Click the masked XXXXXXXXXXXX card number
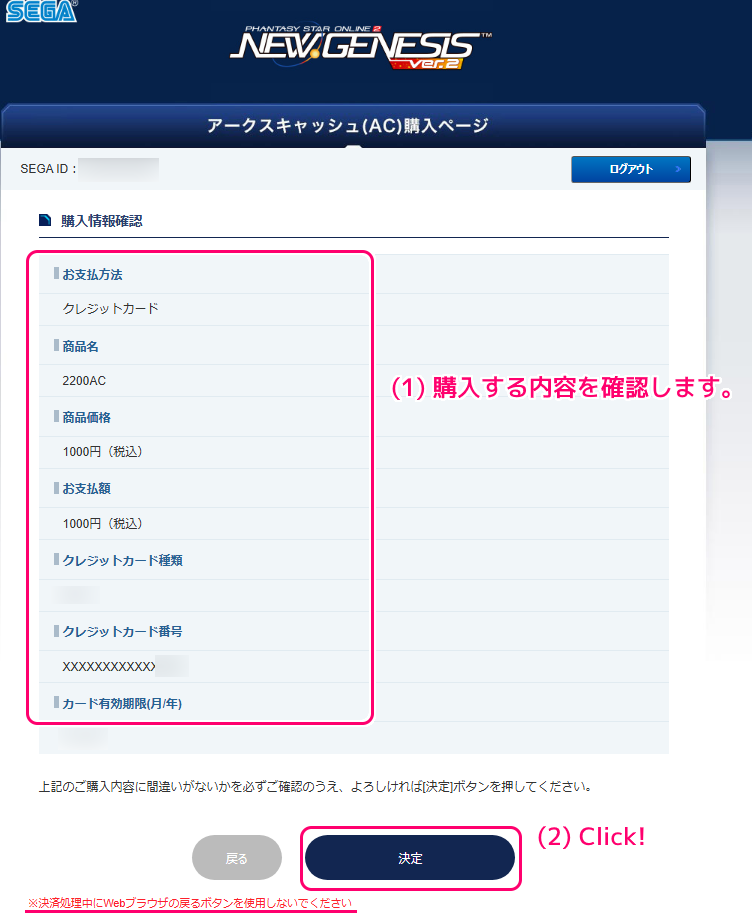 (109, 667)
